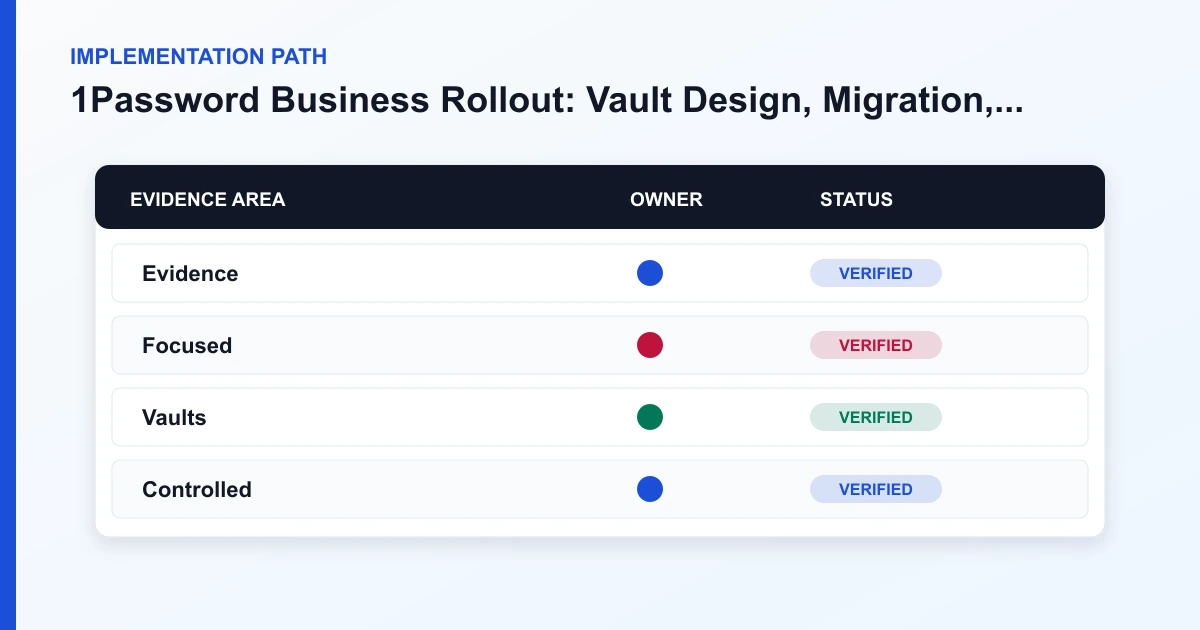The height and width of the screenshot is (630, 1200).
Task: Select the Verified badge in Controlled row
Action: [876, 489]
